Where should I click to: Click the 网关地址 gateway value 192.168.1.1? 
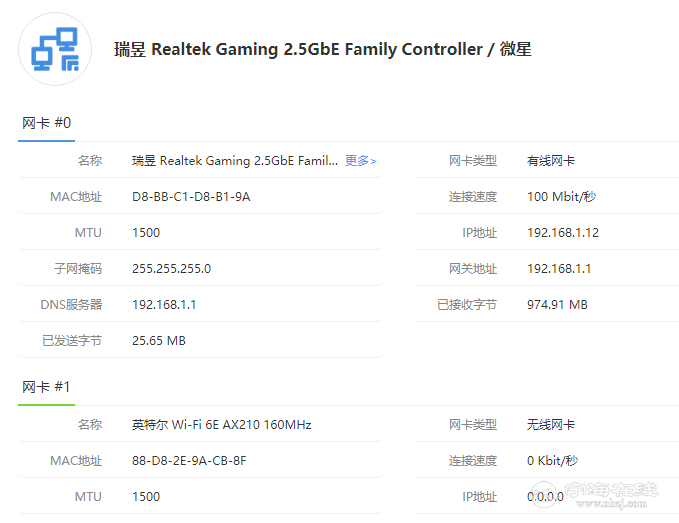[559, 269]
